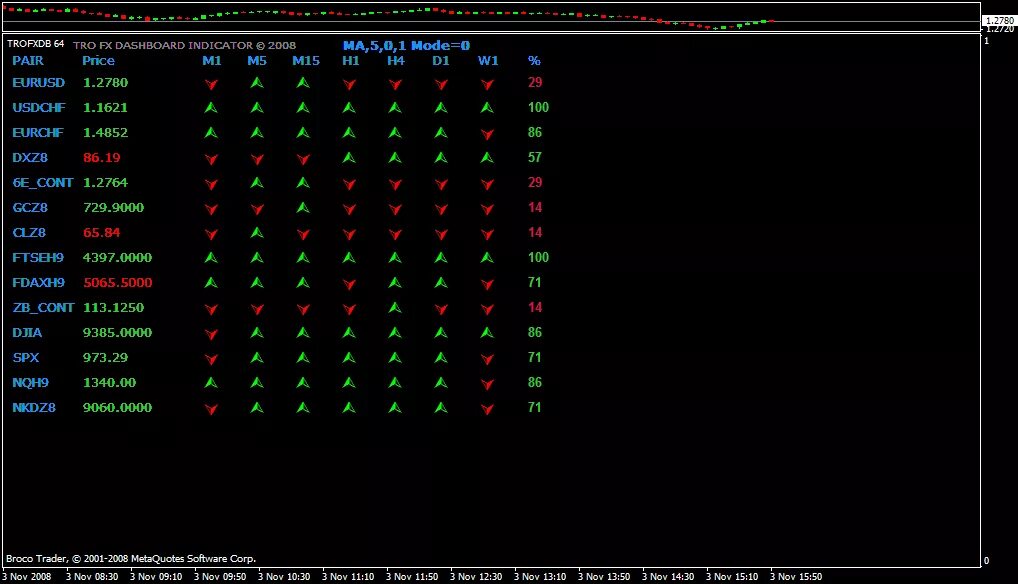Click the EURUSD M5 up arrow

(x=257, y=82)
